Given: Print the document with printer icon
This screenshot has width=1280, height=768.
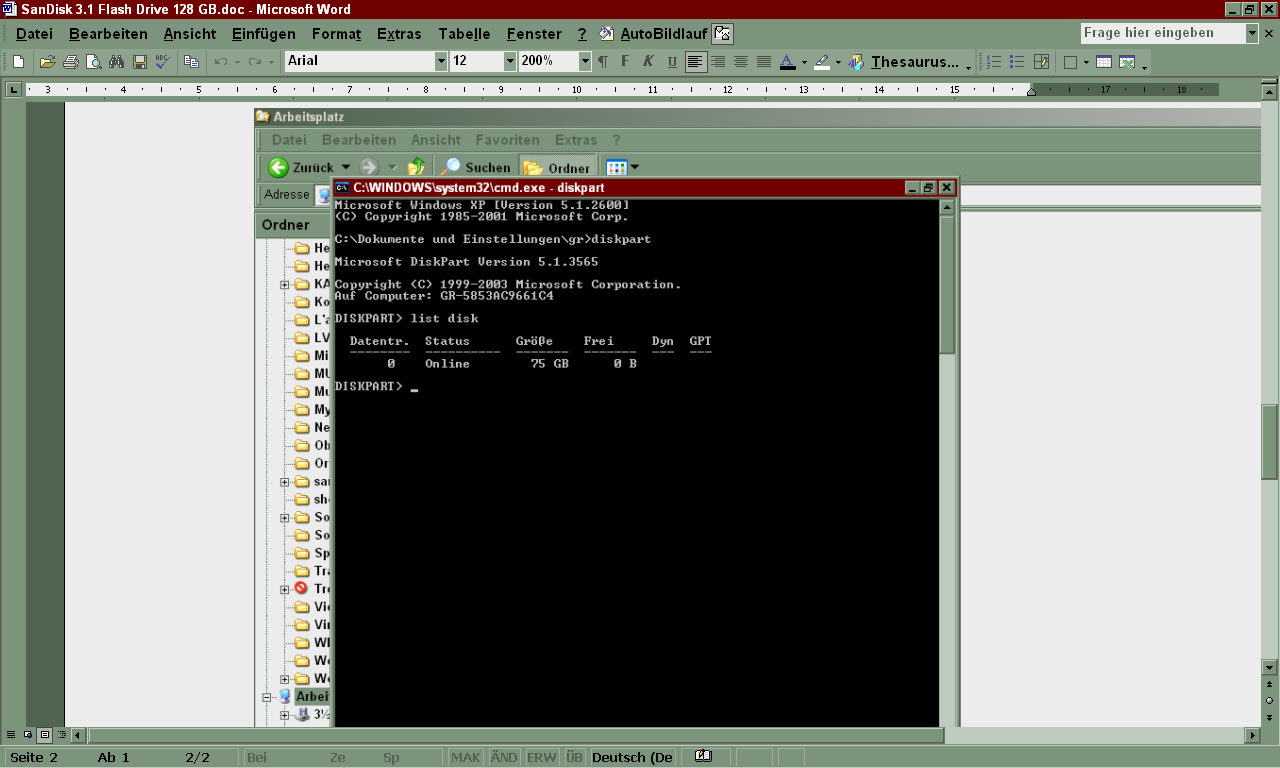Looking at the screenshot, I should coord(70,62).
